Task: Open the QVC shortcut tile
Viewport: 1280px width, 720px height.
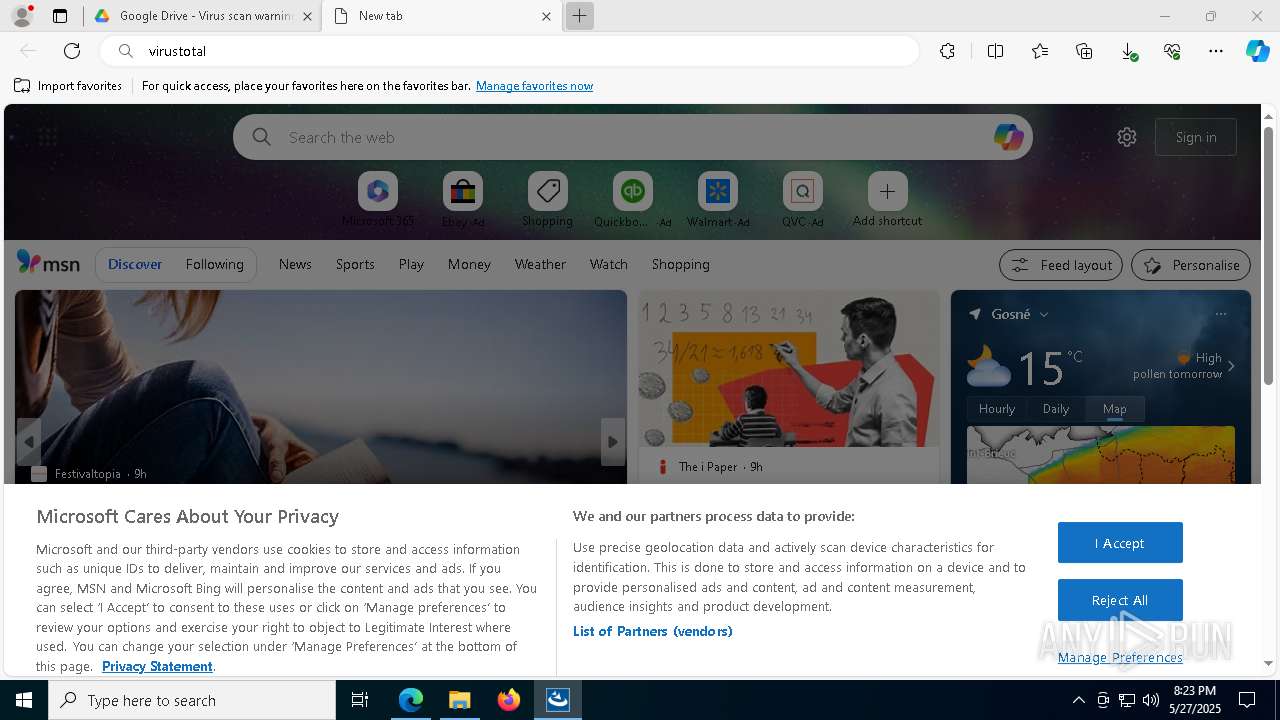Action: coord(802,200)
